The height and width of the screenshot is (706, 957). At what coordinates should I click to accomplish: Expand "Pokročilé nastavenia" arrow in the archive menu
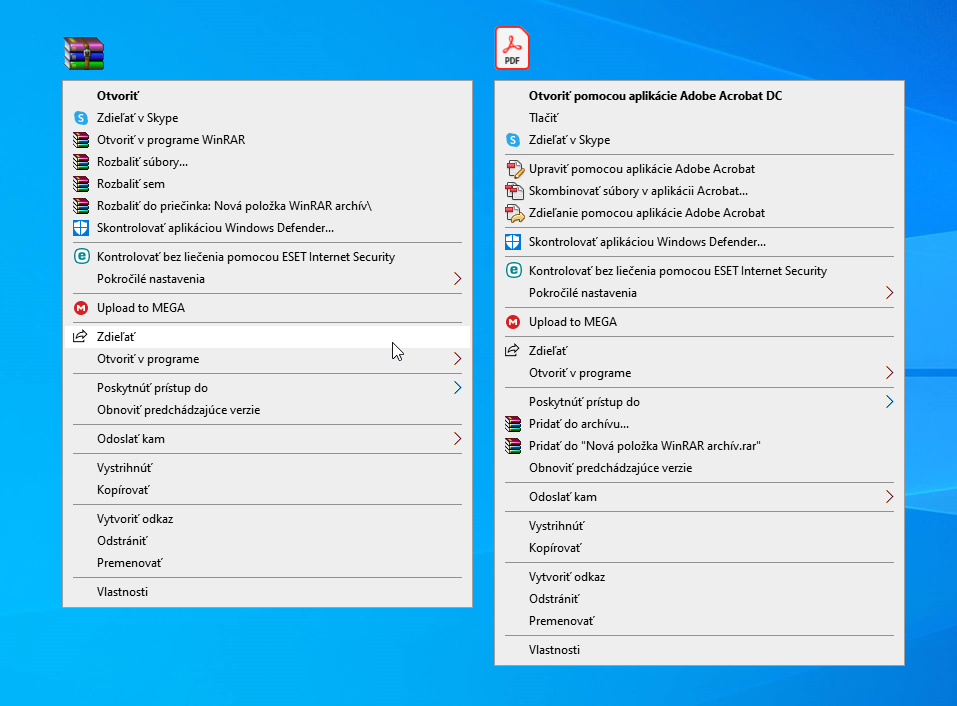pyautogui.click(x=457, y=279)
